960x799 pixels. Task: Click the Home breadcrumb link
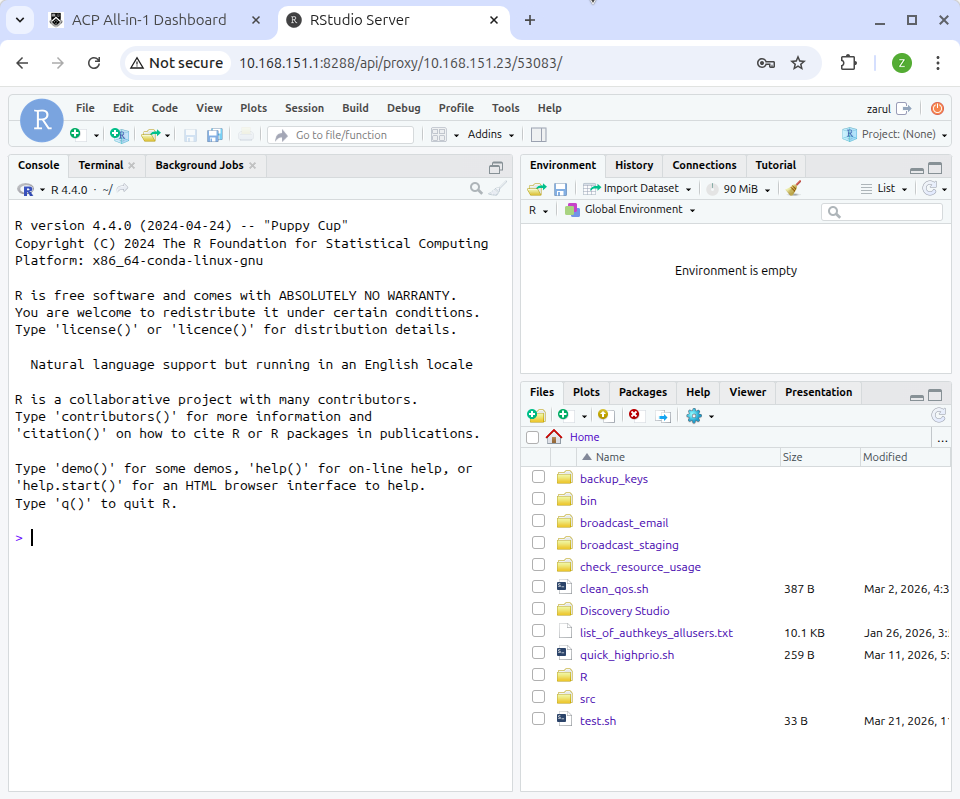(x=584, y=437)
